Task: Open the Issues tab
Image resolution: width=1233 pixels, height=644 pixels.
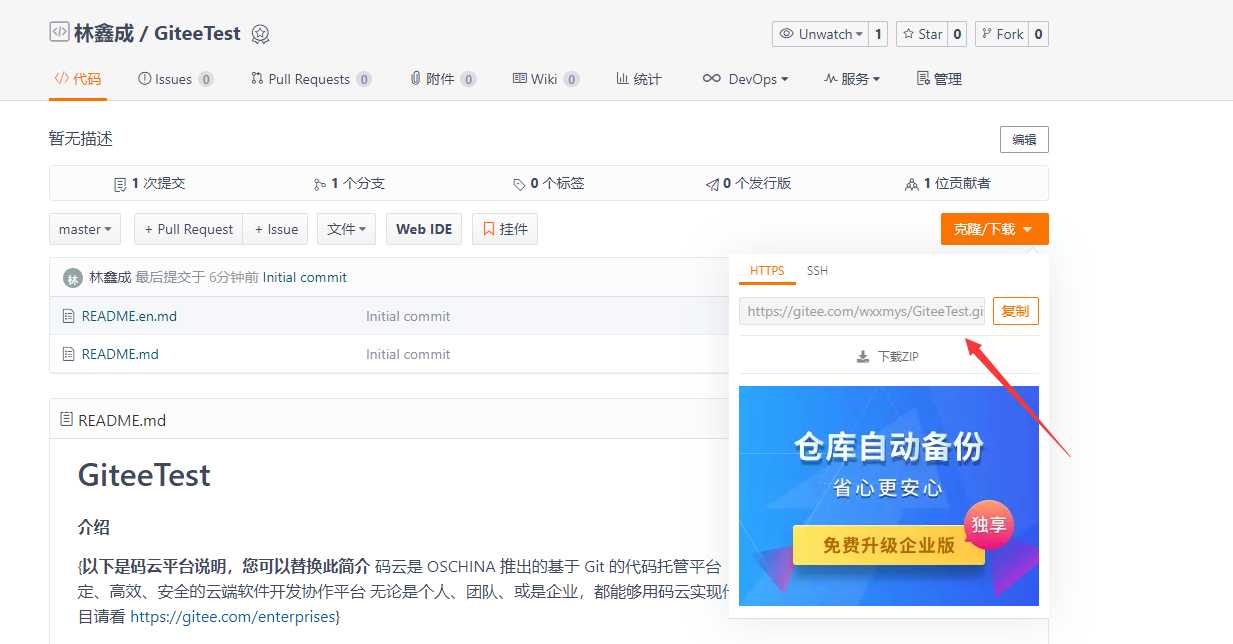Action: [175, 79]
